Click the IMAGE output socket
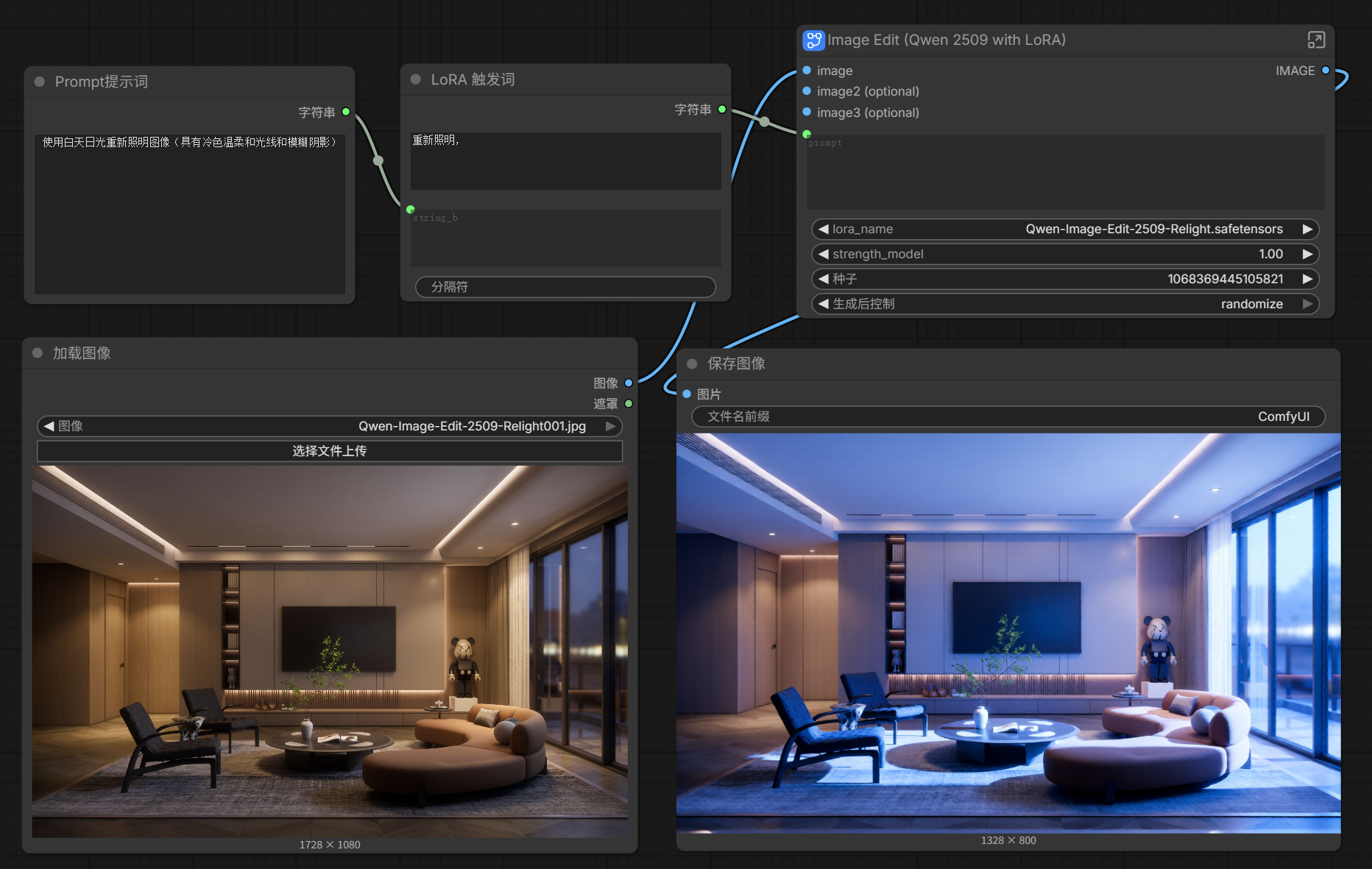The width and height of the screenshot is (1372, 869). click(x=1326, y=71)
